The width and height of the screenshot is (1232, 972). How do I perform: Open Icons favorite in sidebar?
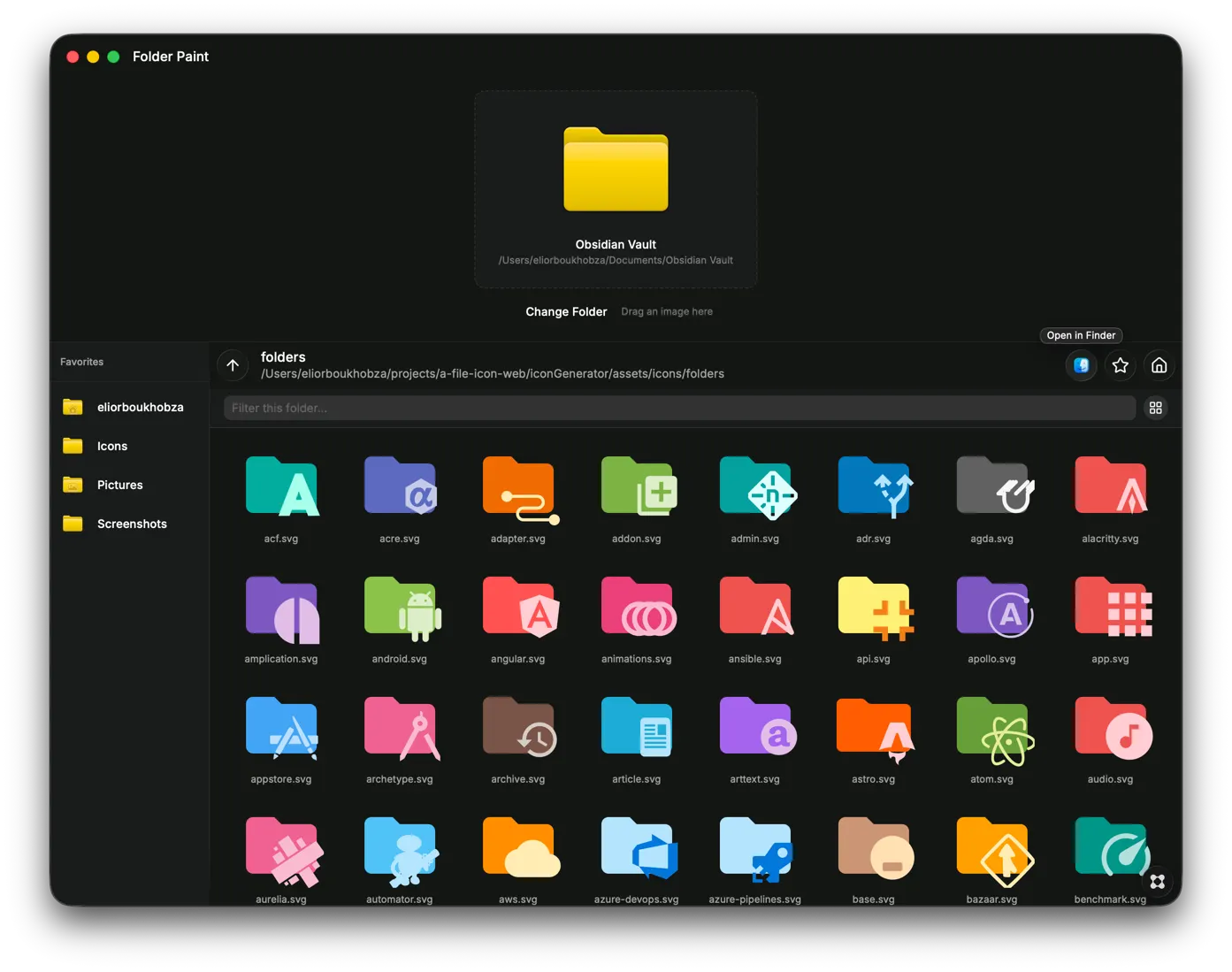pyautogui.click(x=129, y=446)
